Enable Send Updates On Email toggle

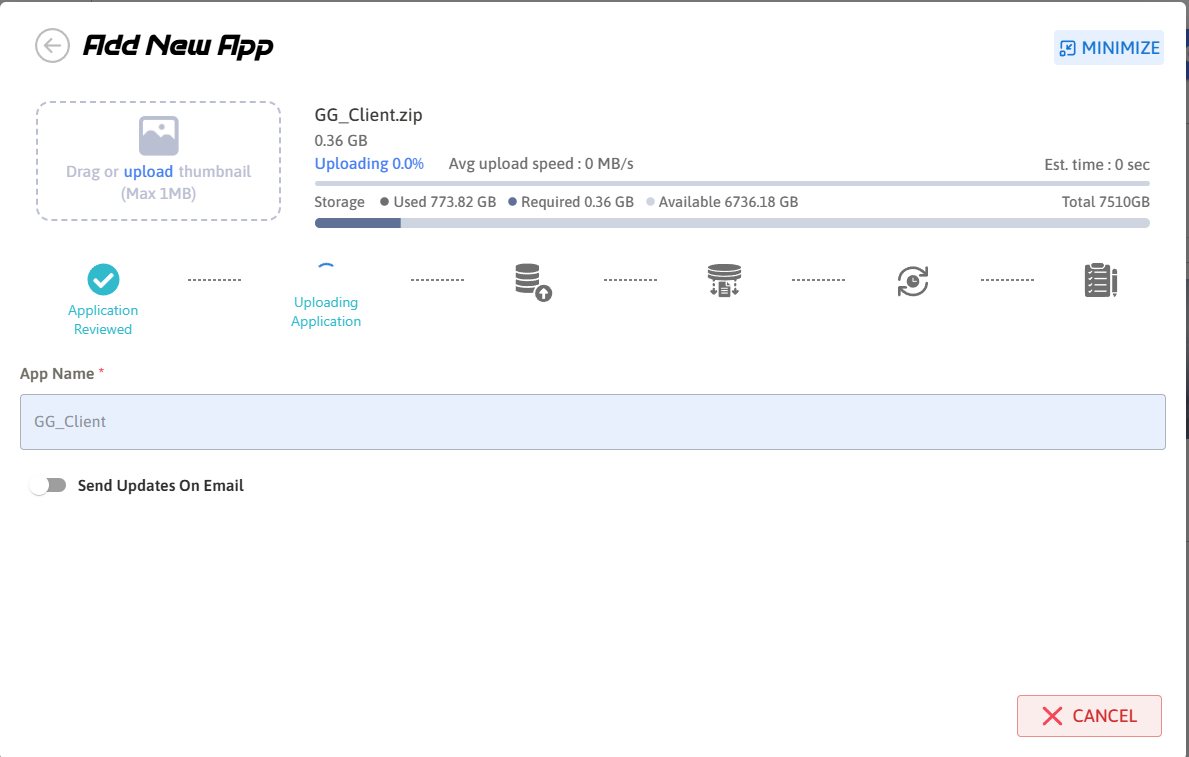point(48,485)
